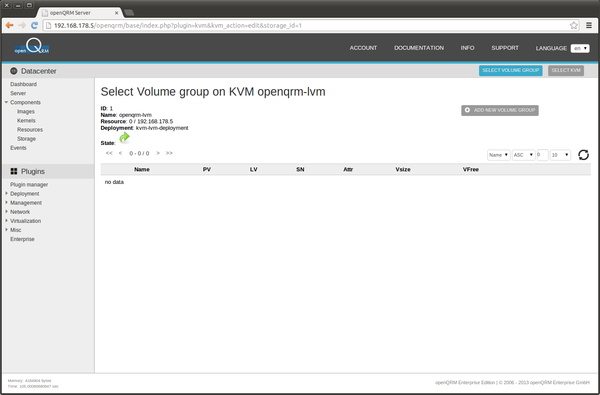Viewport: 600px width, 395px height.
Task: Click the offset number input field
Action: click(x=542, y=155)
